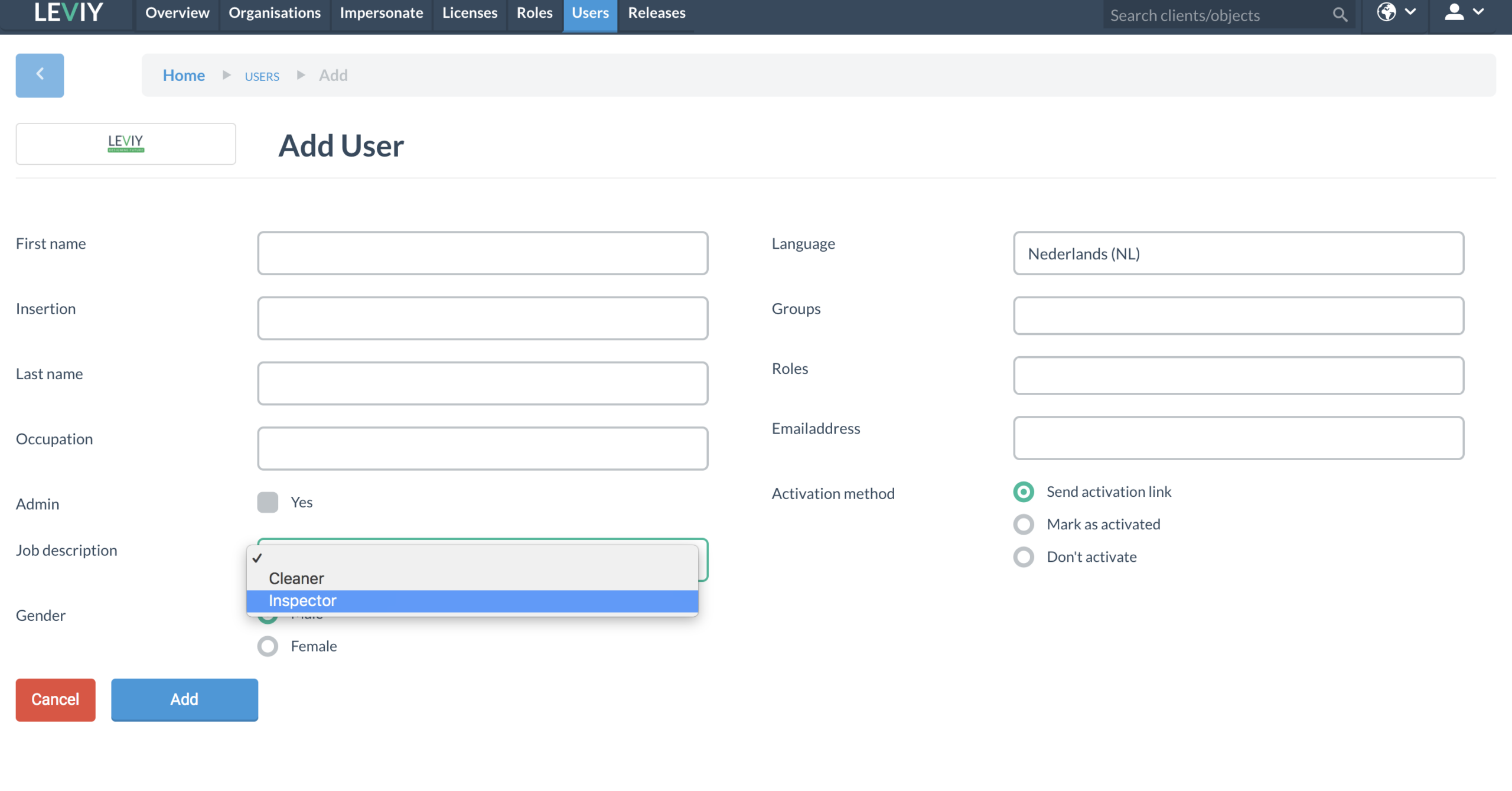Open the Overview tab
Image resolution: width=1512 pixels, height=791 pixels.
(177, 13)
